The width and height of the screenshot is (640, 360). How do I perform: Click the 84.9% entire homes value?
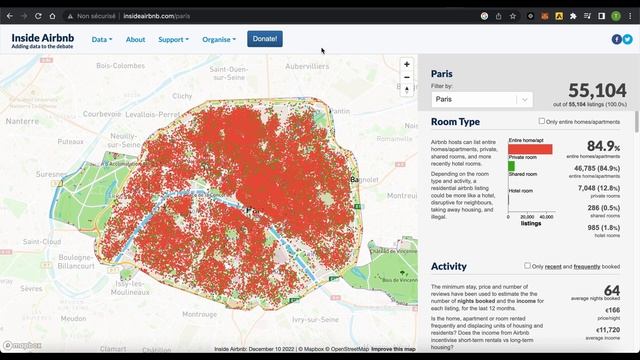[603, 146]
